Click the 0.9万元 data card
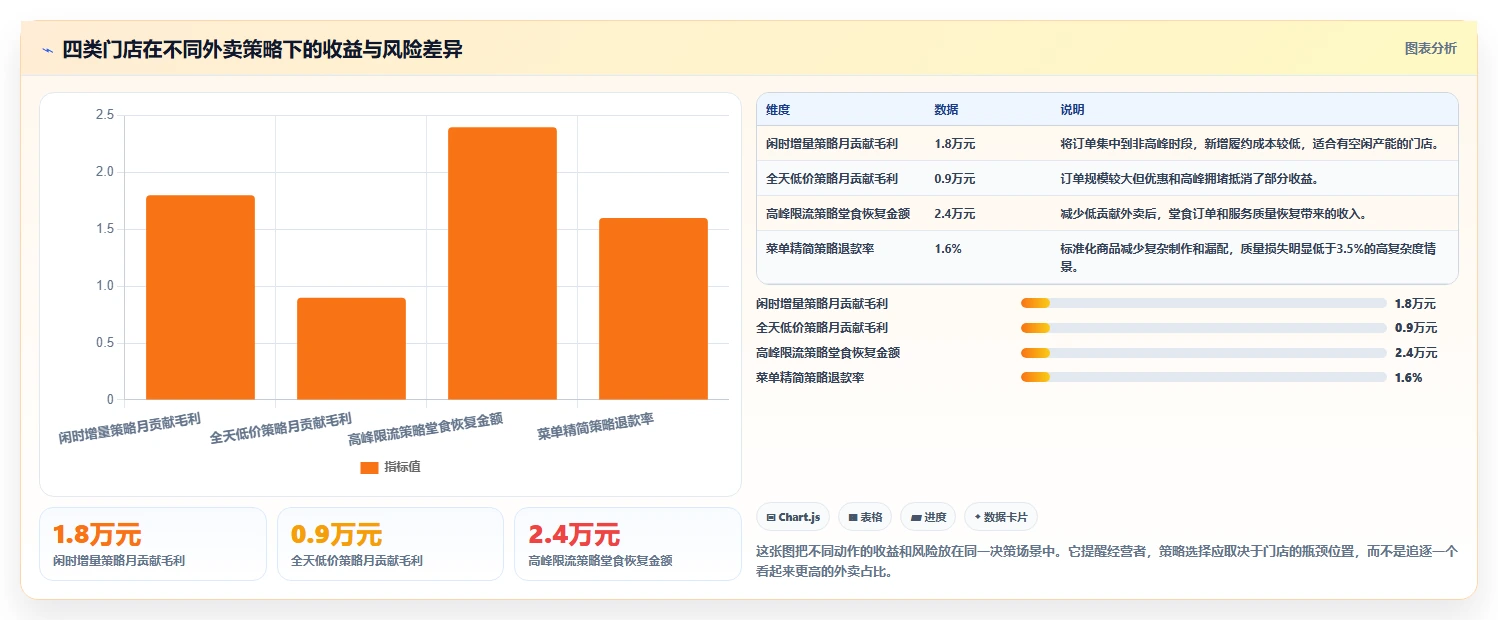The height and width of the screenshot is (620, 1498). pyautogui.click(x=390, y=544)
